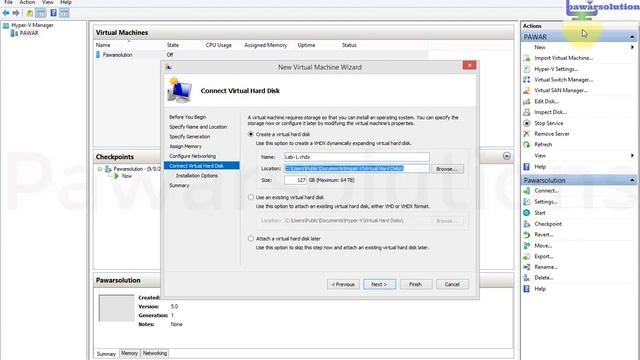Click Import Virtual Machine icon
The height and width of the screenshot is (360, 640).
(x=527, y=58)
